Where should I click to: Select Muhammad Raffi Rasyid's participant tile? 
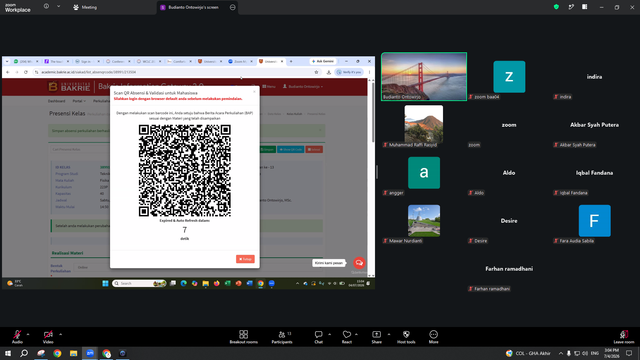coord(424,124)
